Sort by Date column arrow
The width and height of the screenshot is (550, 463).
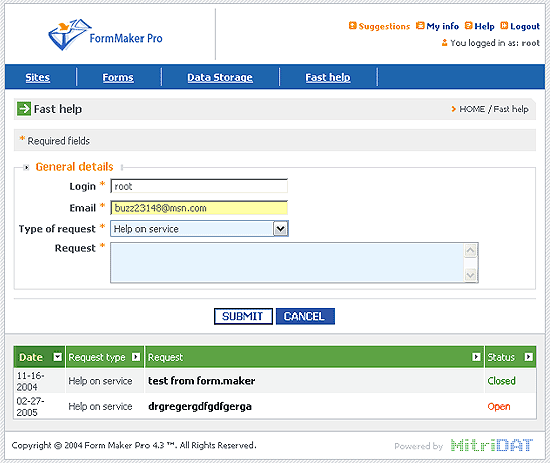point(58,357)
